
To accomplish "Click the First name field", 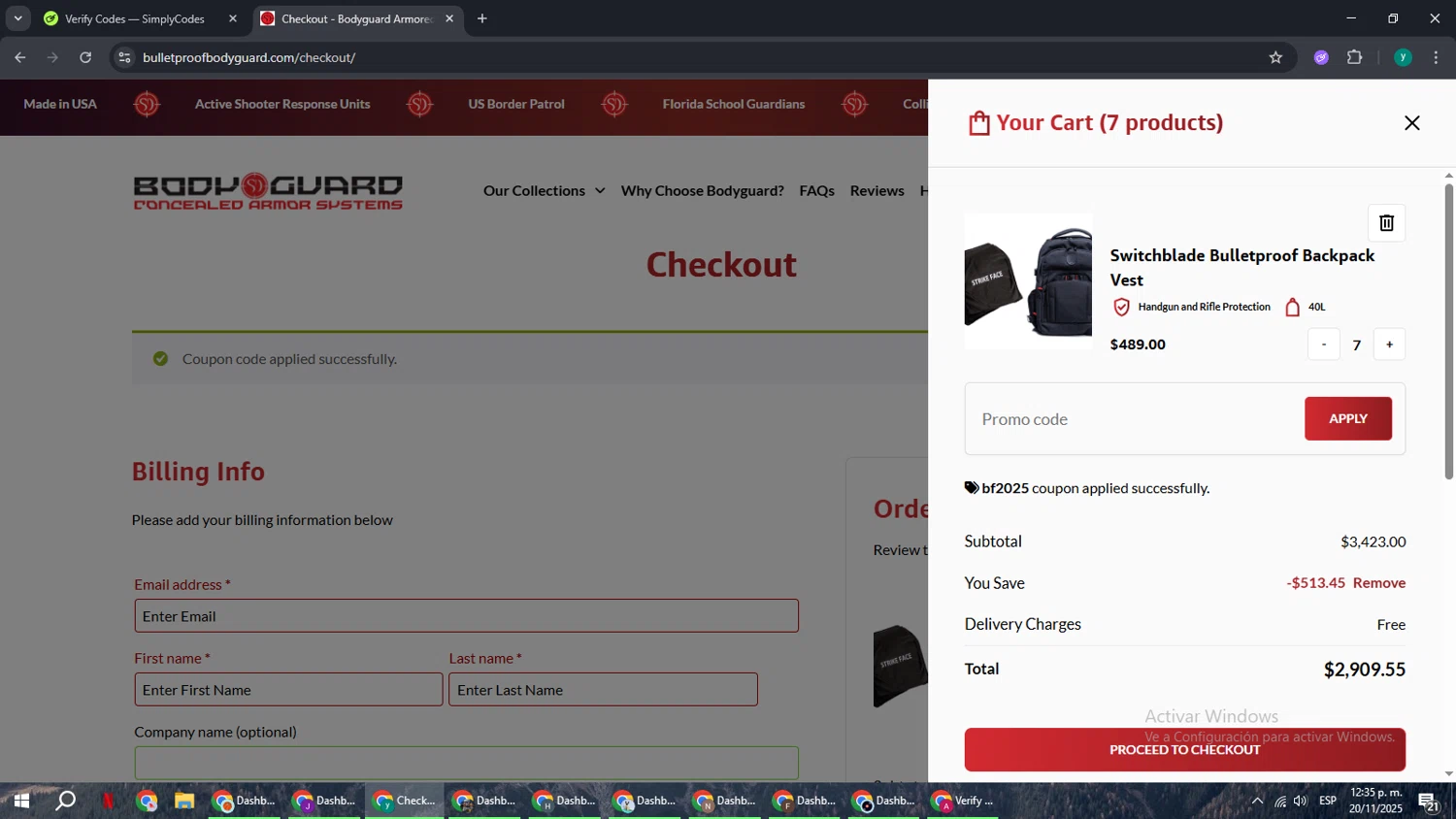I will click(288, 690).
